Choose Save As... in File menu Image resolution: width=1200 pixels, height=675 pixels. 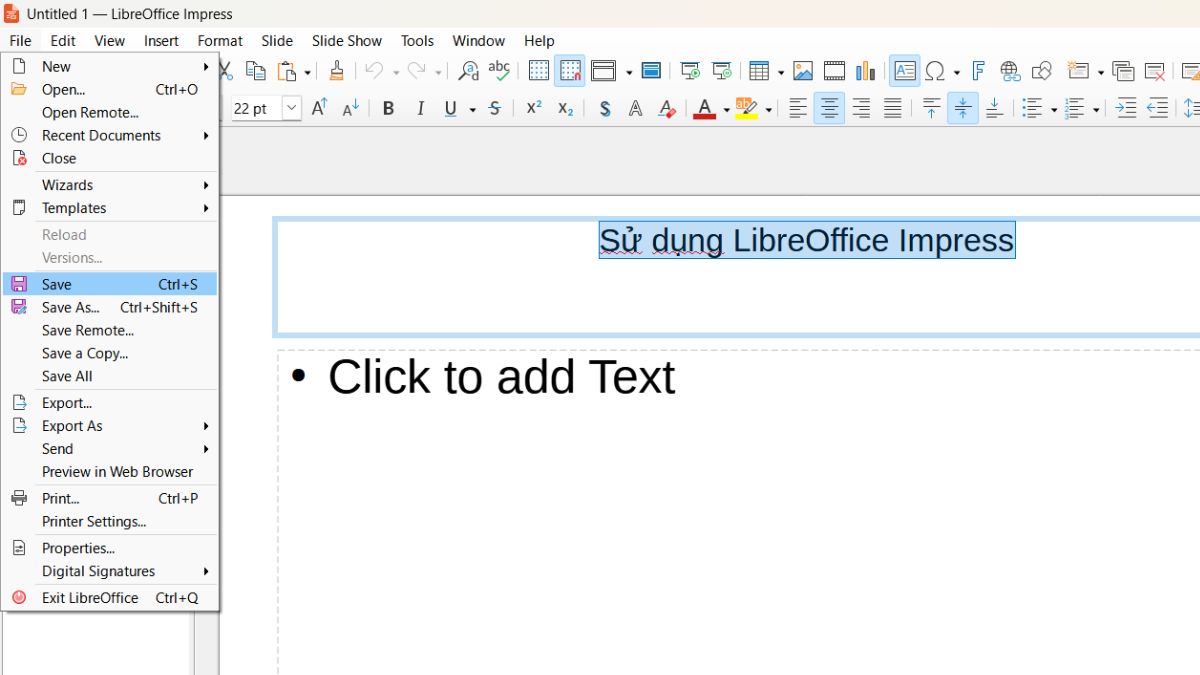(x=110, y=307)
